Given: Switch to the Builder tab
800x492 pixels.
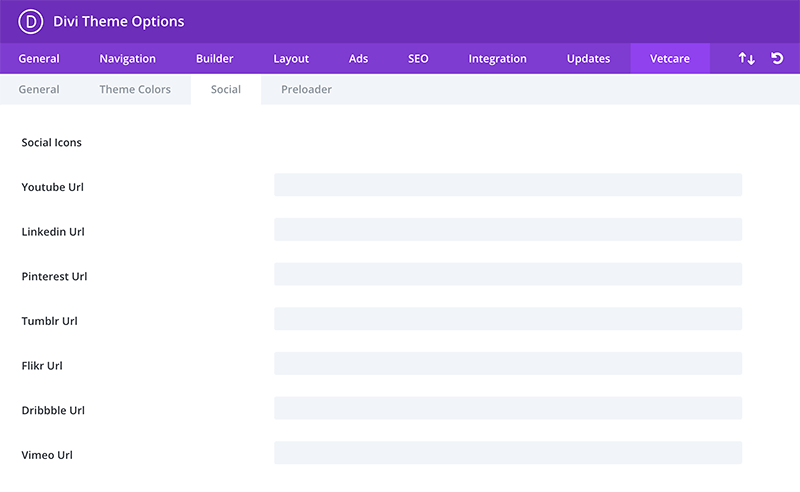Looking at the screenshot, I should tap(214, 59).
